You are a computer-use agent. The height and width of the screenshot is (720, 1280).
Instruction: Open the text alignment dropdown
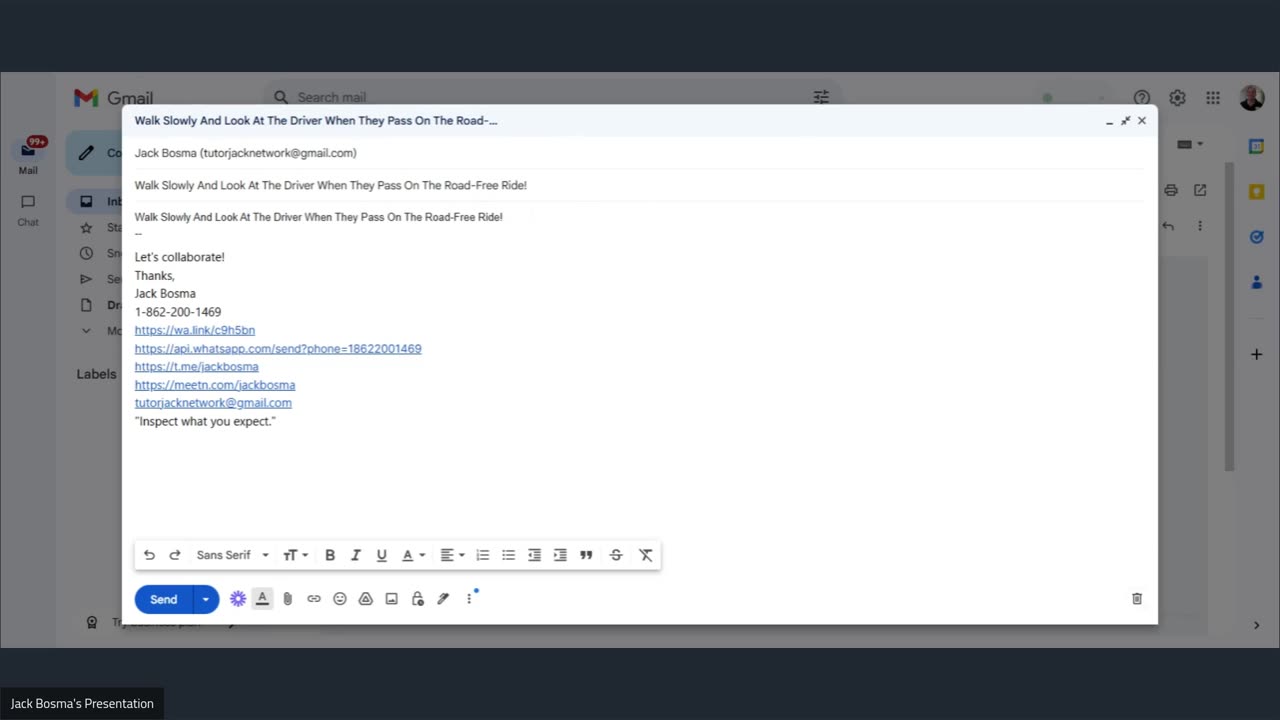tap(452, 555)
